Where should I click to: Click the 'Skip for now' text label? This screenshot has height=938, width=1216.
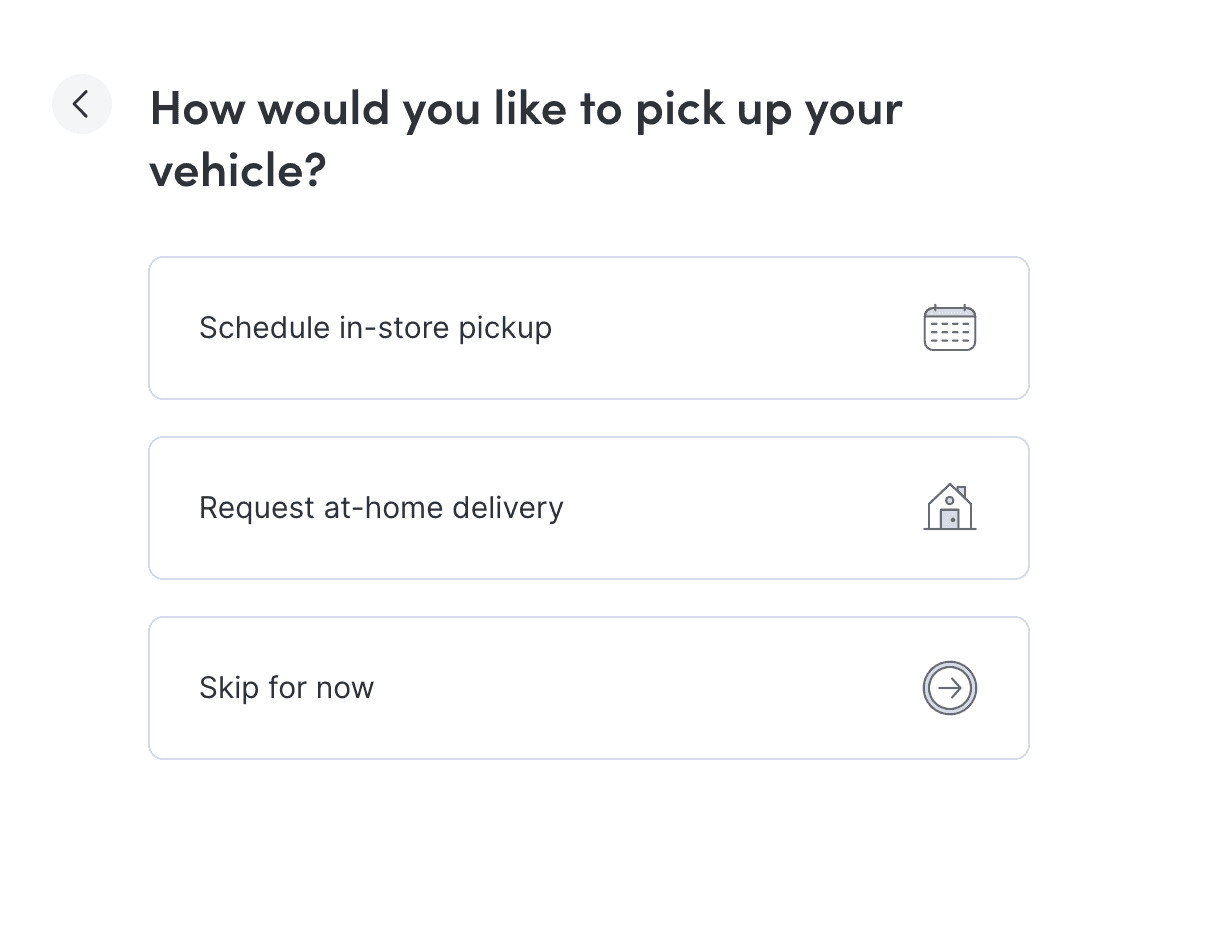[x=286, y=688]
